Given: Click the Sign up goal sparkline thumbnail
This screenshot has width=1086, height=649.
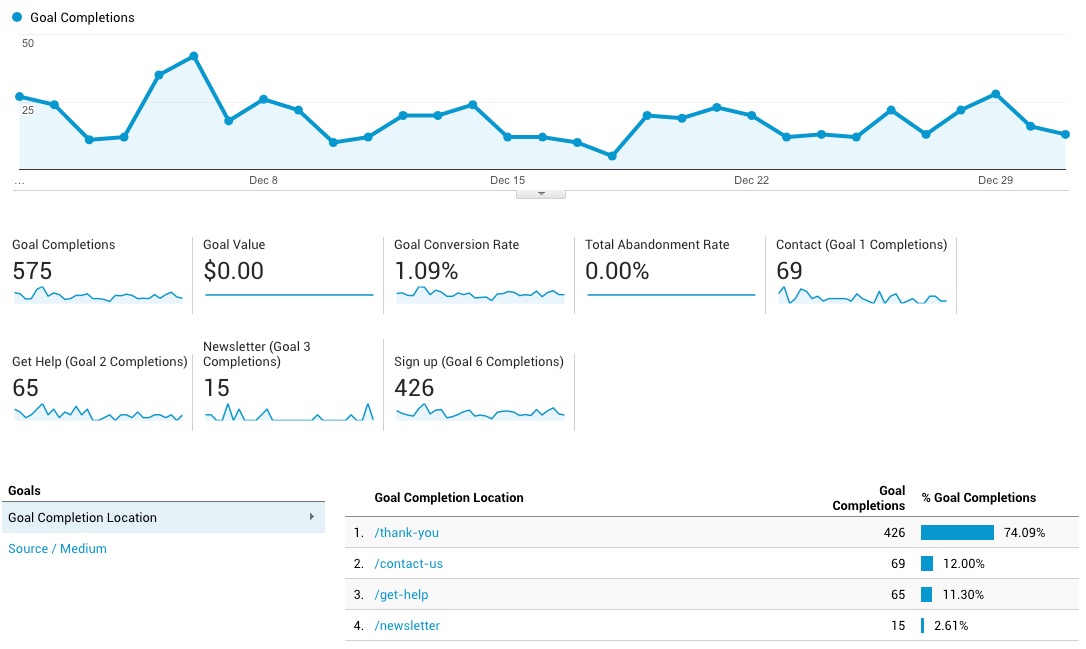Looking at the screenshot, I should point(480,412).
